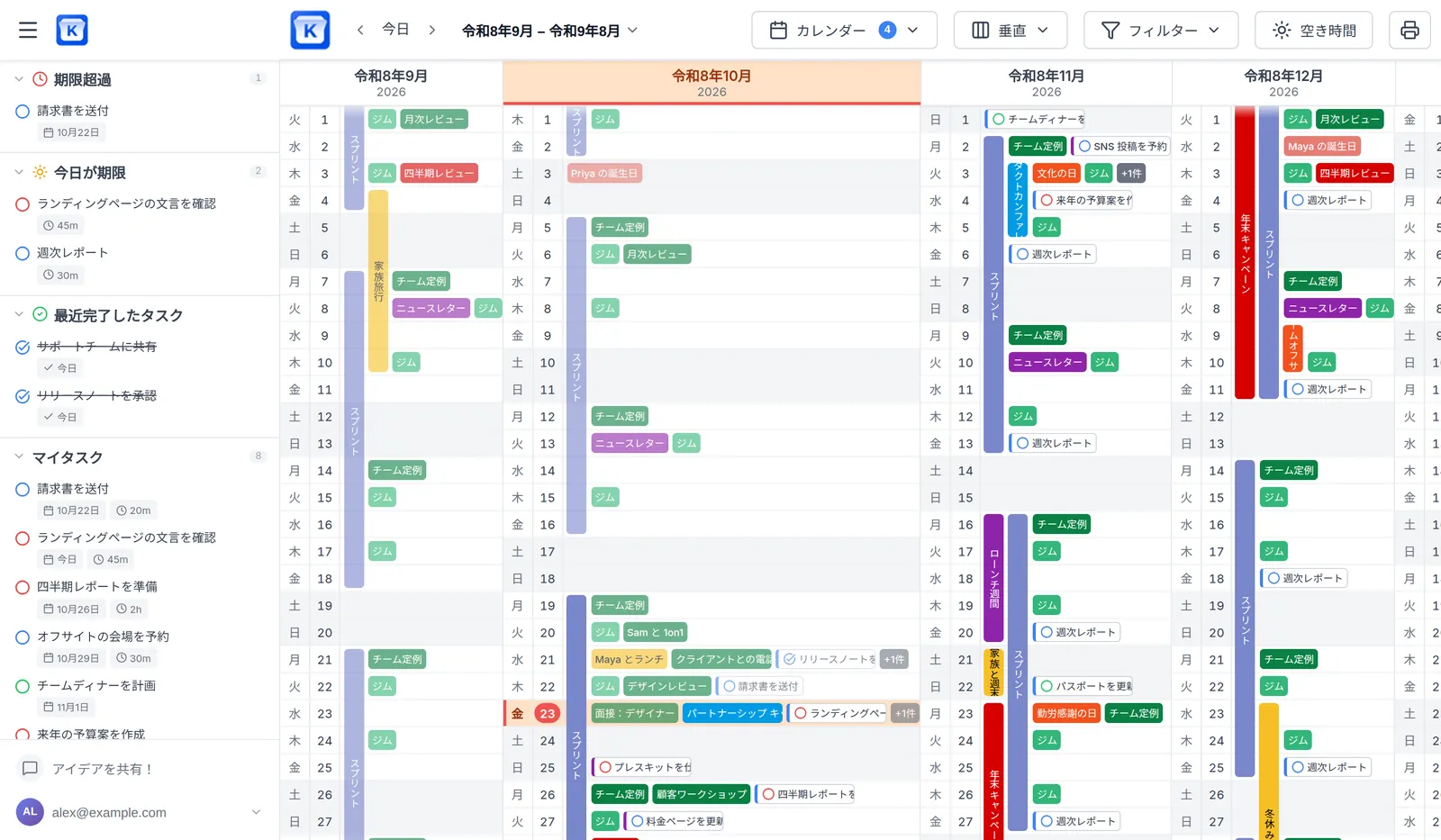Image resolution: width=1441 pixels, height=840 pixels.
Task: Collapse the 最近完了したタスク section
Action: 18,315
